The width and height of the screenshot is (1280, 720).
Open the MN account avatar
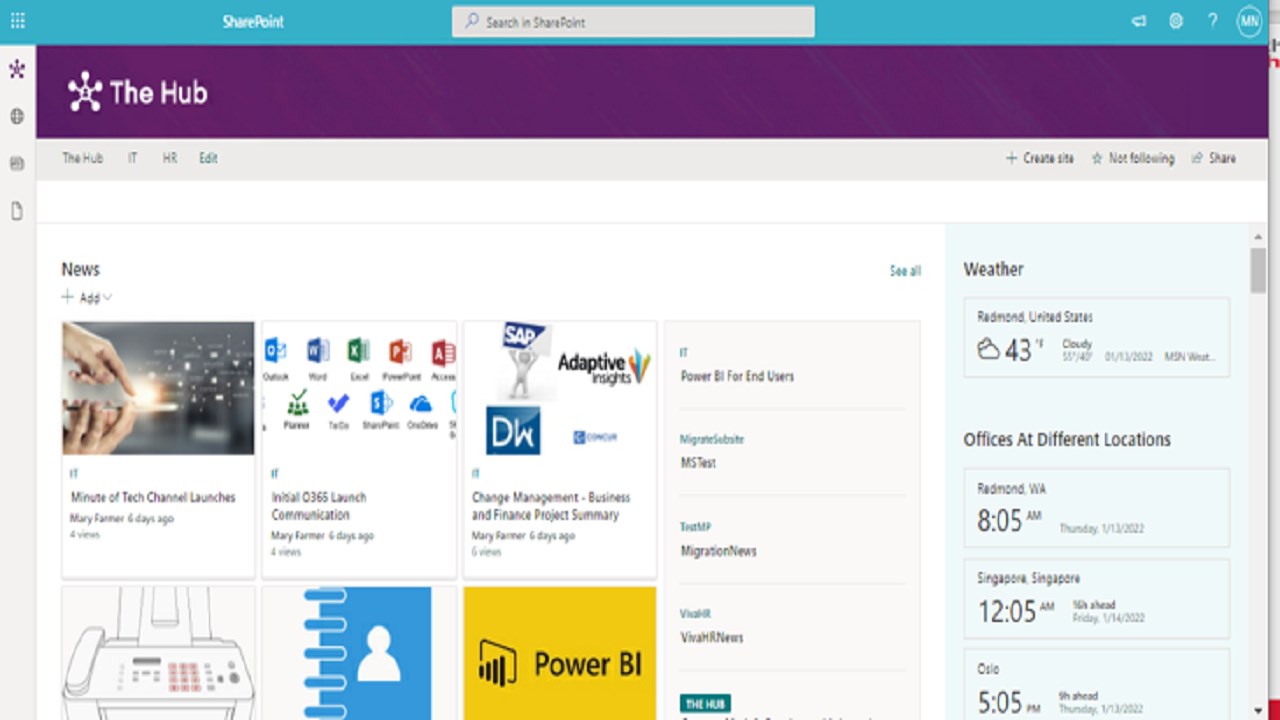[x=1249, y=21]
